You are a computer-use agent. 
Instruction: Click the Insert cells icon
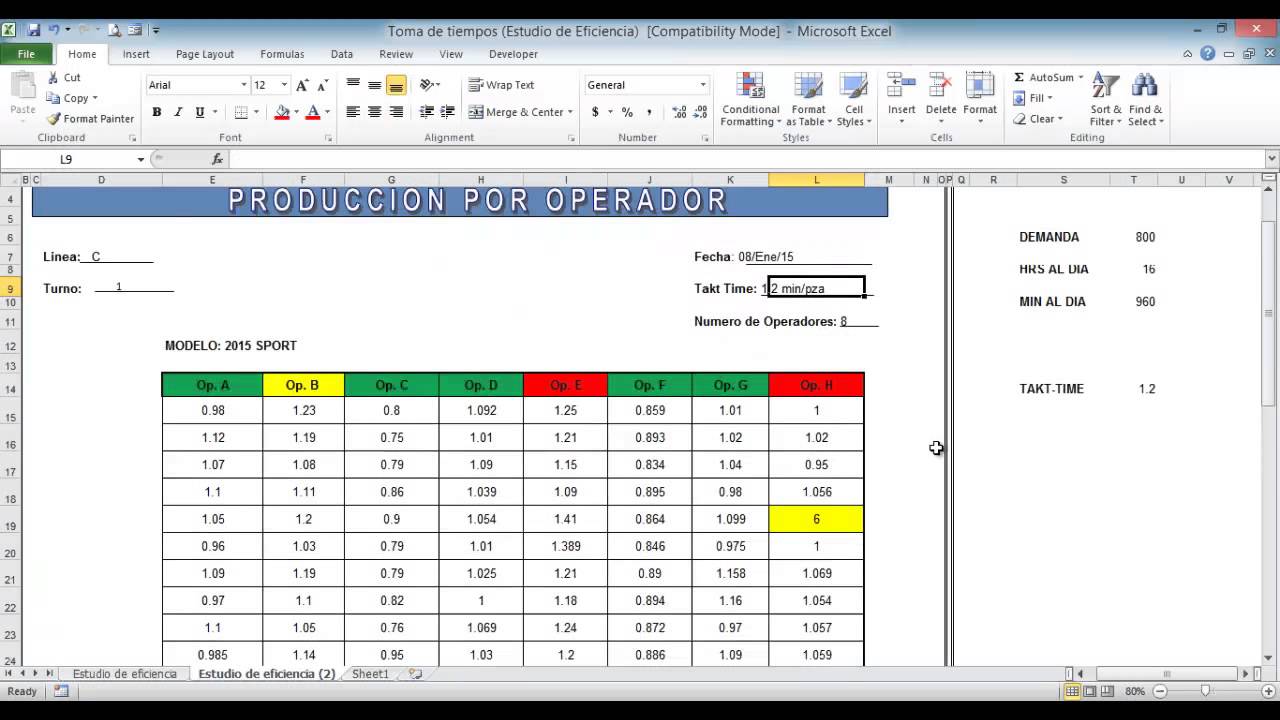pyautogui.click(x=901, y=86)
